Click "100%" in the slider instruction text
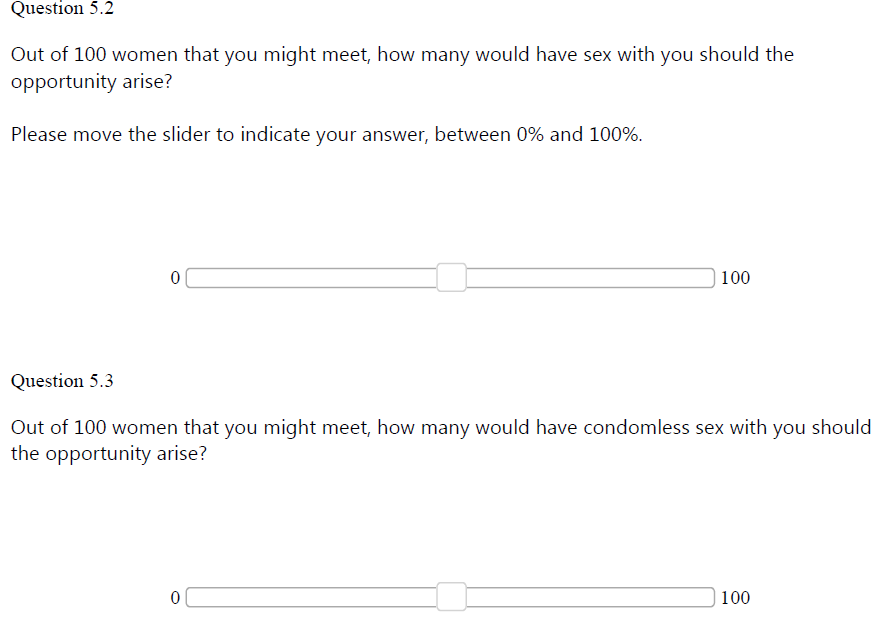 click(614, 135)
